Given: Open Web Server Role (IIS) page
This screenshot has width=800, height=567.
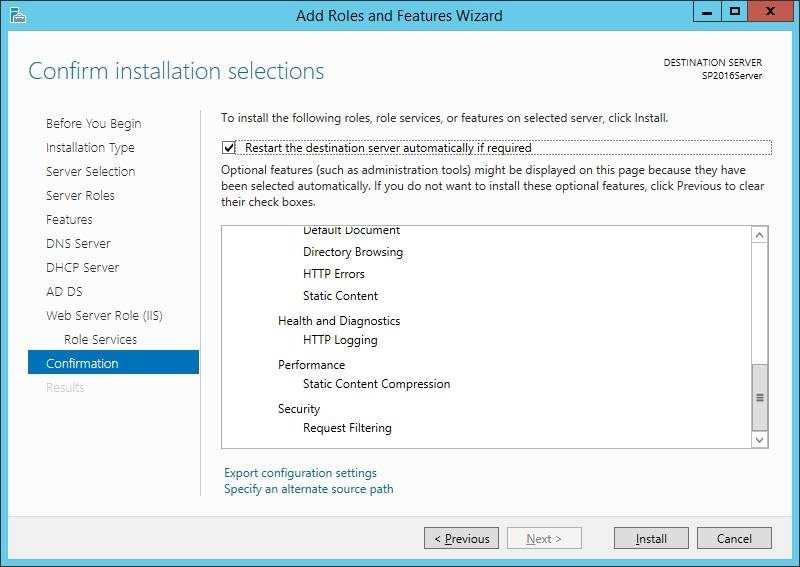Looking at the screenshot, I should 104,315.
